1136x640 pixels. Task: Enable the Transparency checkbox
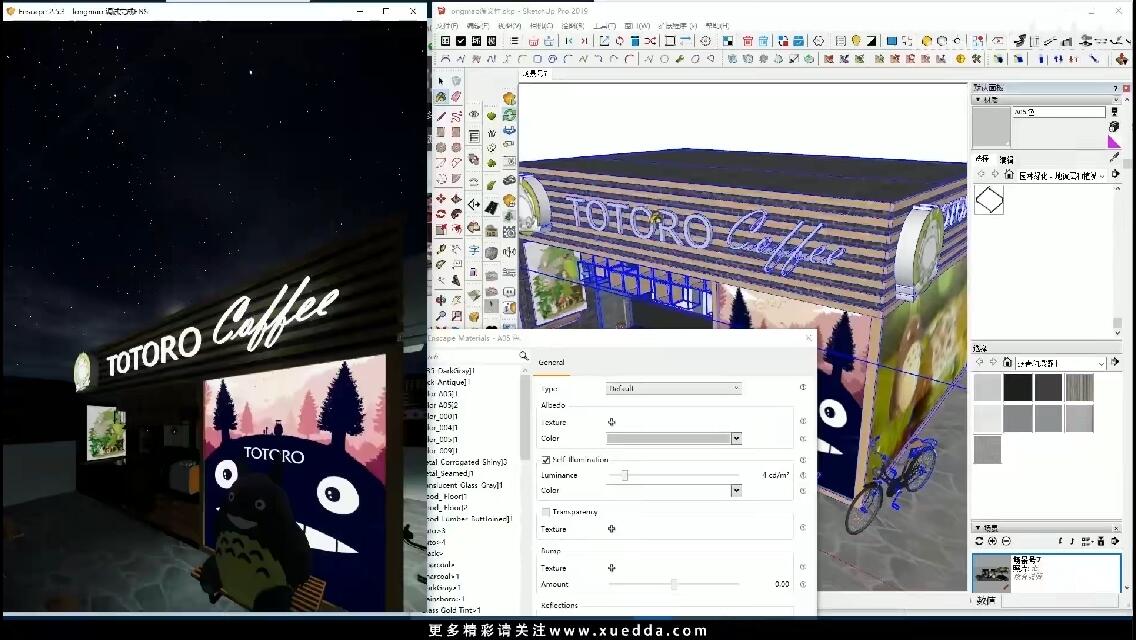point(546,512)
